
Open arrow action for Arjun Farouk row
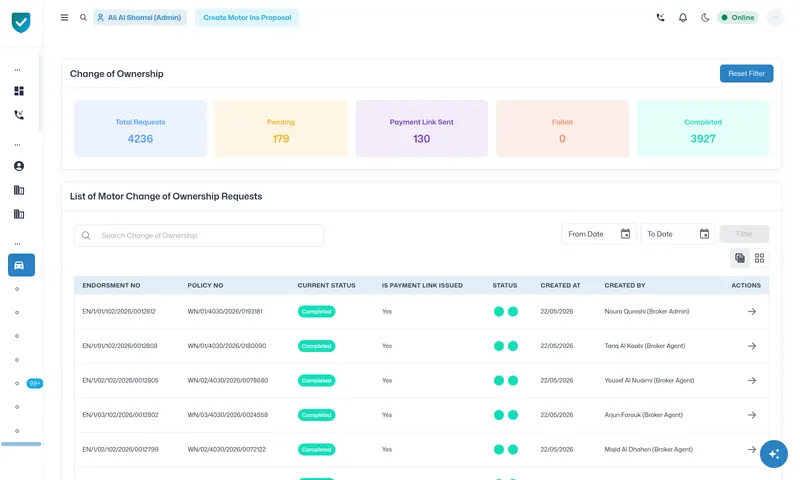[x=752, y=415]
